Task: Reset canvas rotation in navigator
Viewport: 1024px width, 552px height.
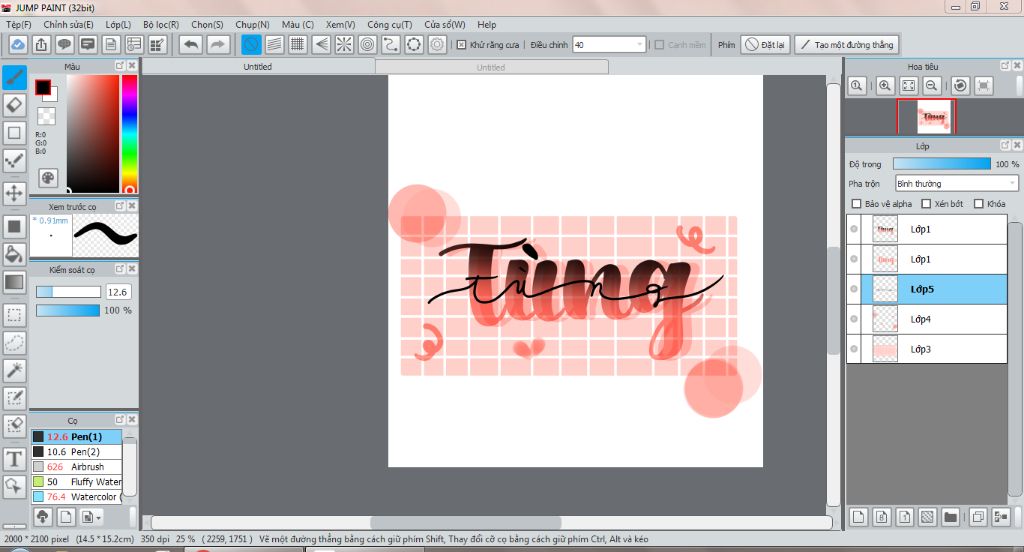Action: click(960, 86)
